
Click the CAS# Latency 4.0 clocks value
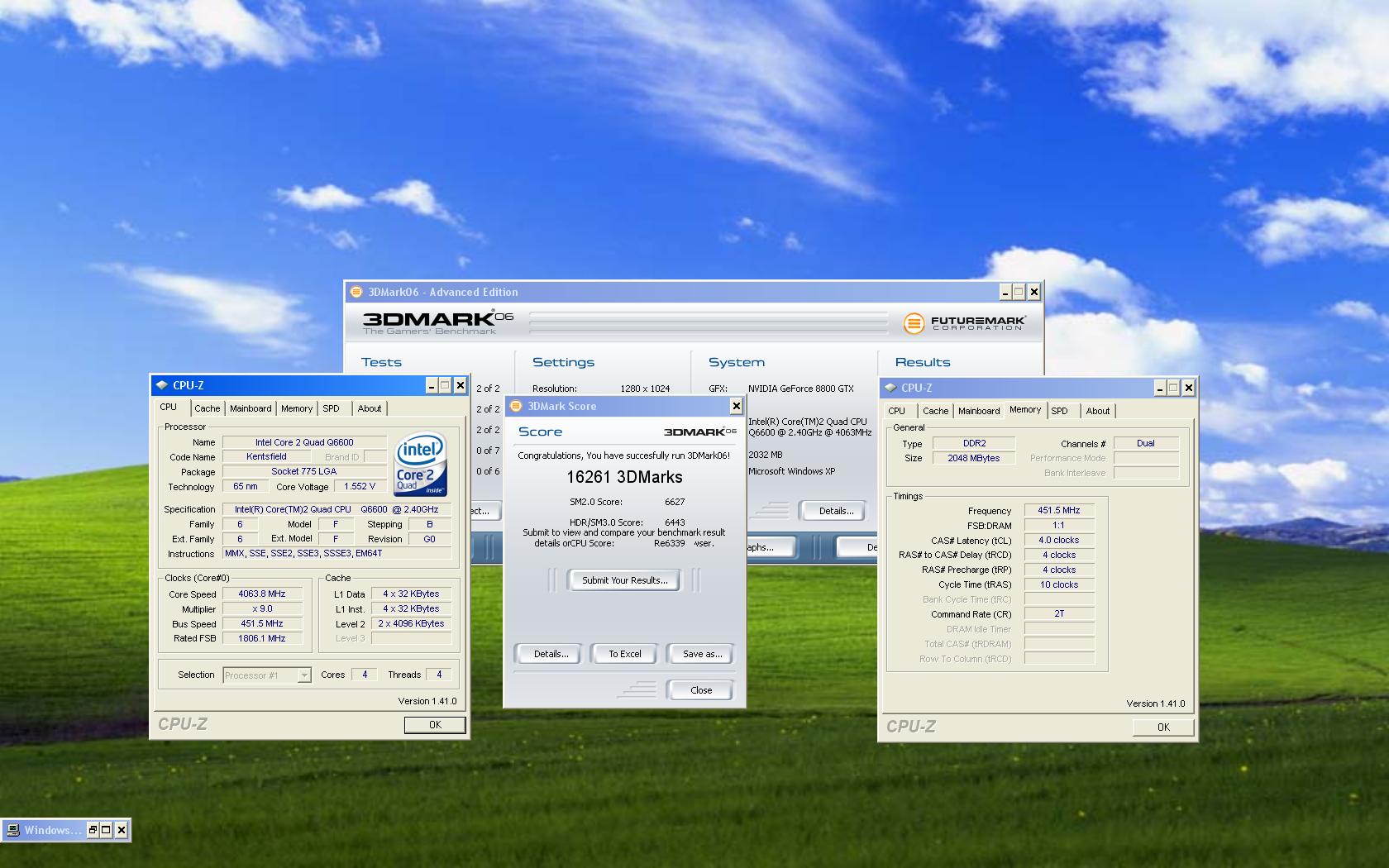point(1059,540)
